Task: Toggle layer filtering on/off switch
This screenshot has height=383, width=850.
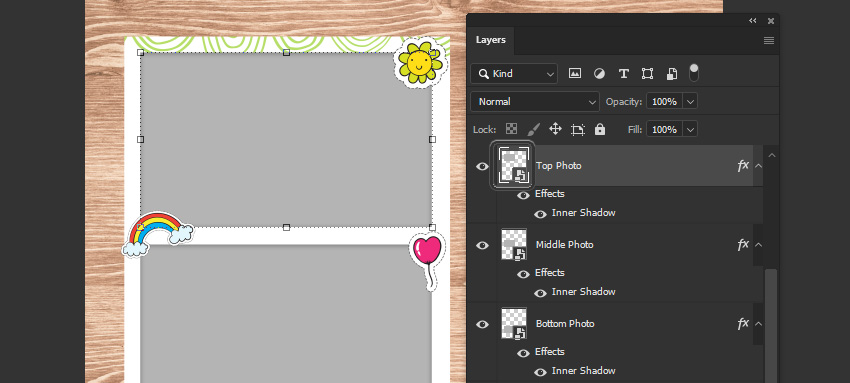Action: pos(694,73)
